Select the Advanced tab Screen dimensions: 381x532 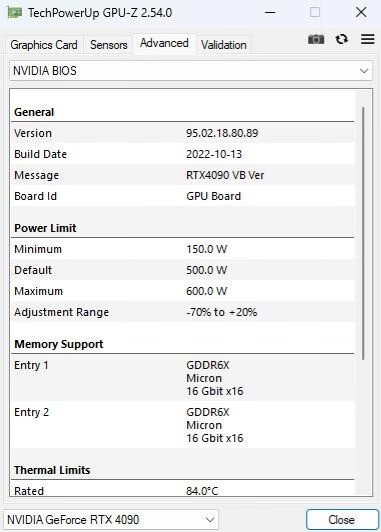click(x=164, y=43)
